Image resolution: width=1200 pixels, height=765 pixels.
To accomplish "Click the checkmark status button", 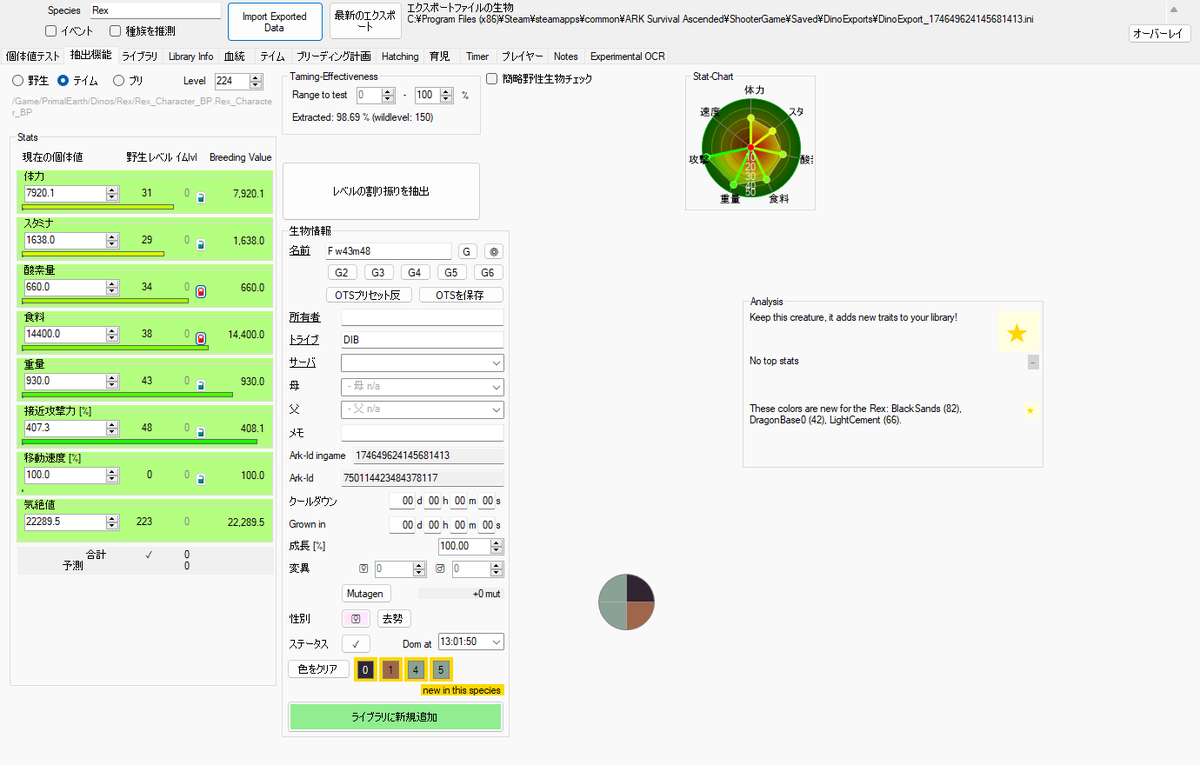I will tap(355, 643).
